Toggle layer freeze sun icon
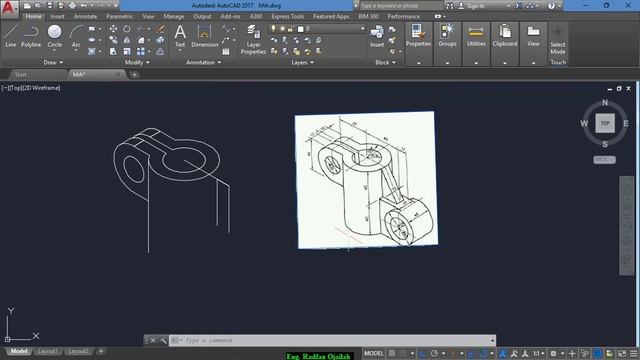 click(282, 29)
